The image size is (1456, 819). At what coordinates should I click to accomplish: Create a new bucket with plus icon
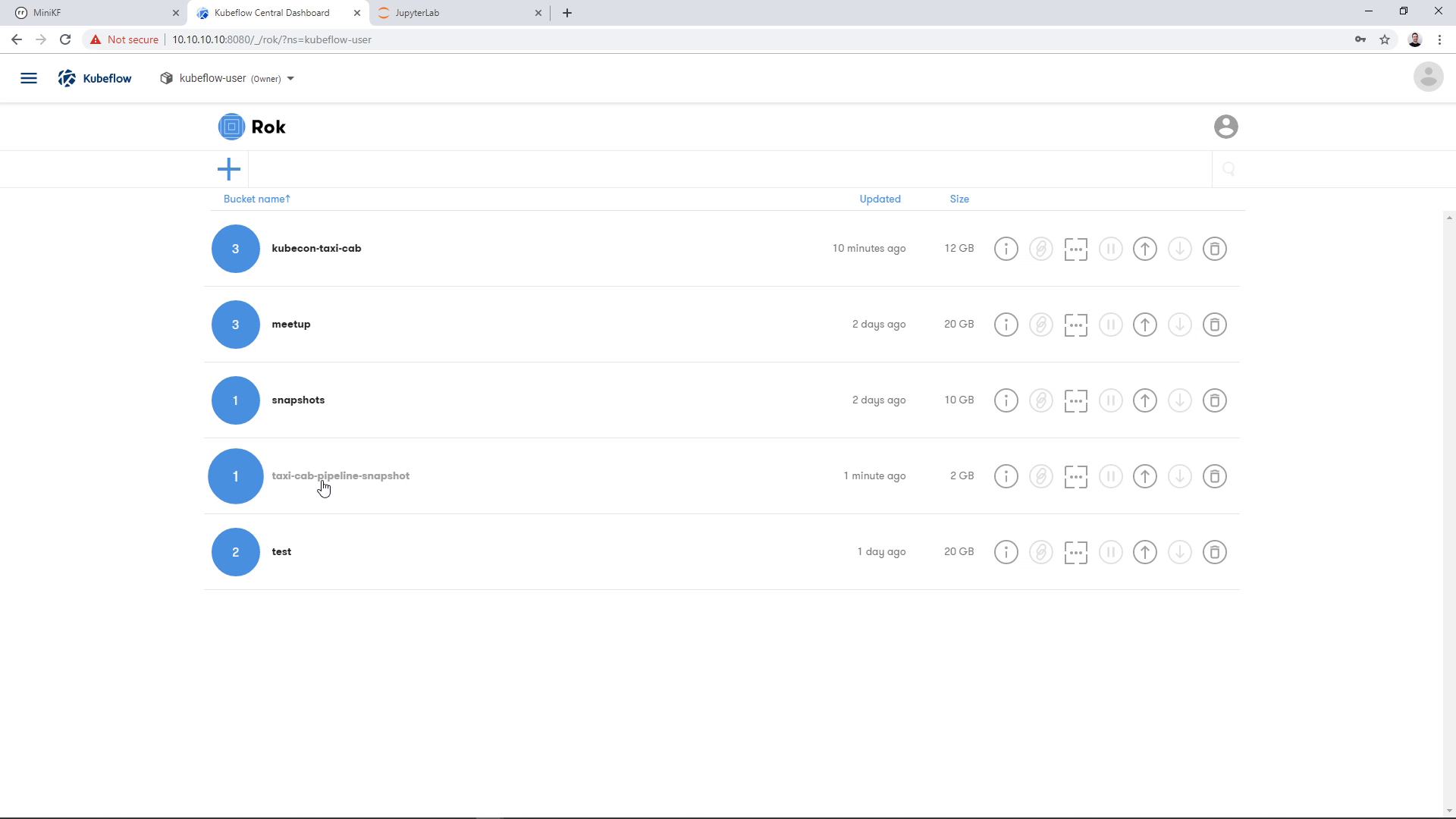[x=228, y=169]
